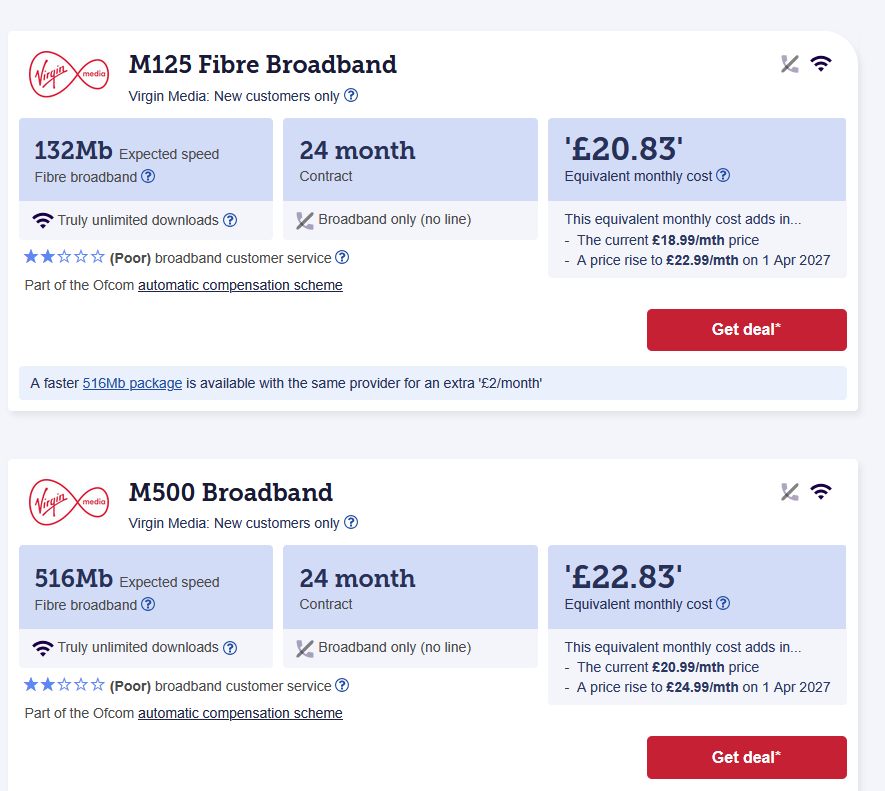Open help for £22.83 equivalent monthly cost
Viewport: 885px width, 791px height.
(x=723, y=604)
